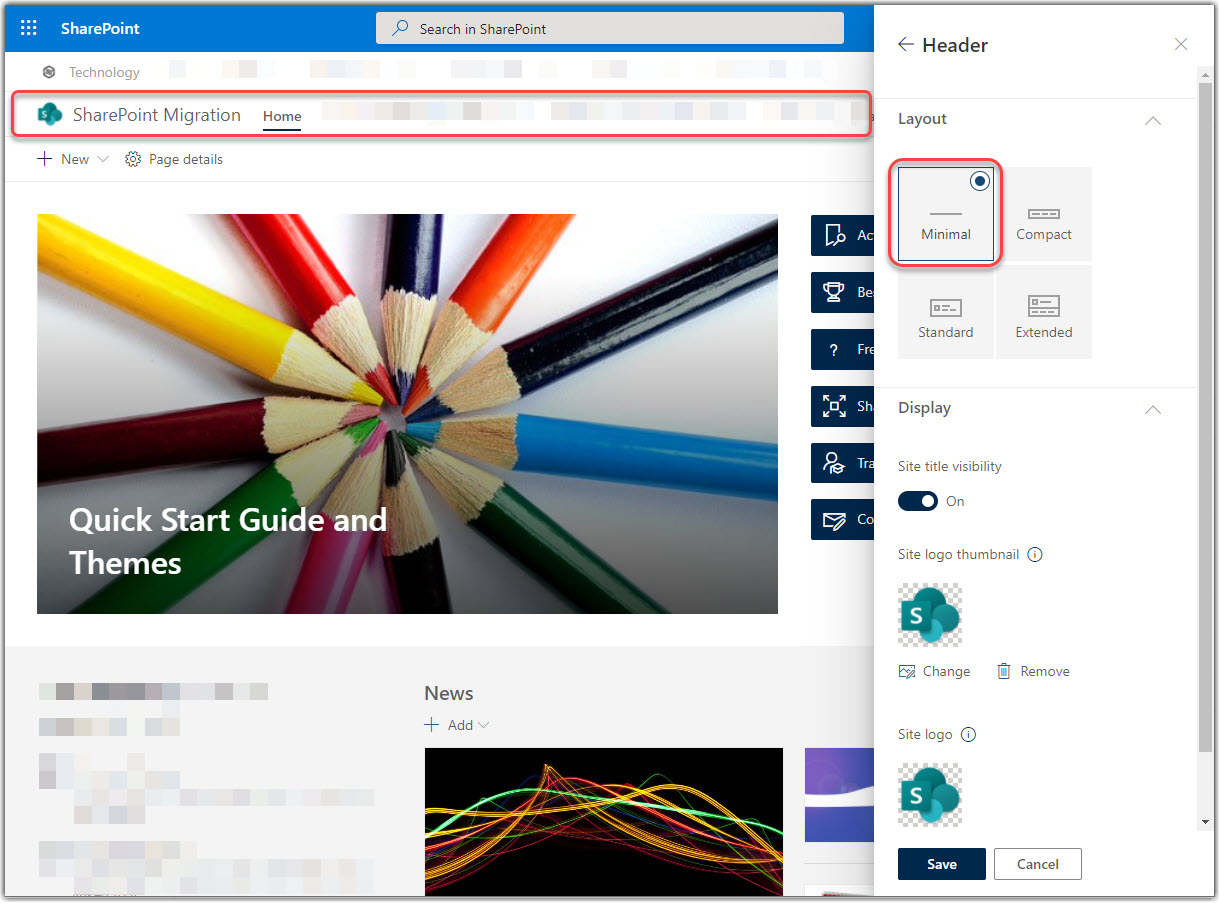This screenshot has height=903, width=1220.
Task: Click the Site logo thumbnail info icon
Action: point(1035,554)
